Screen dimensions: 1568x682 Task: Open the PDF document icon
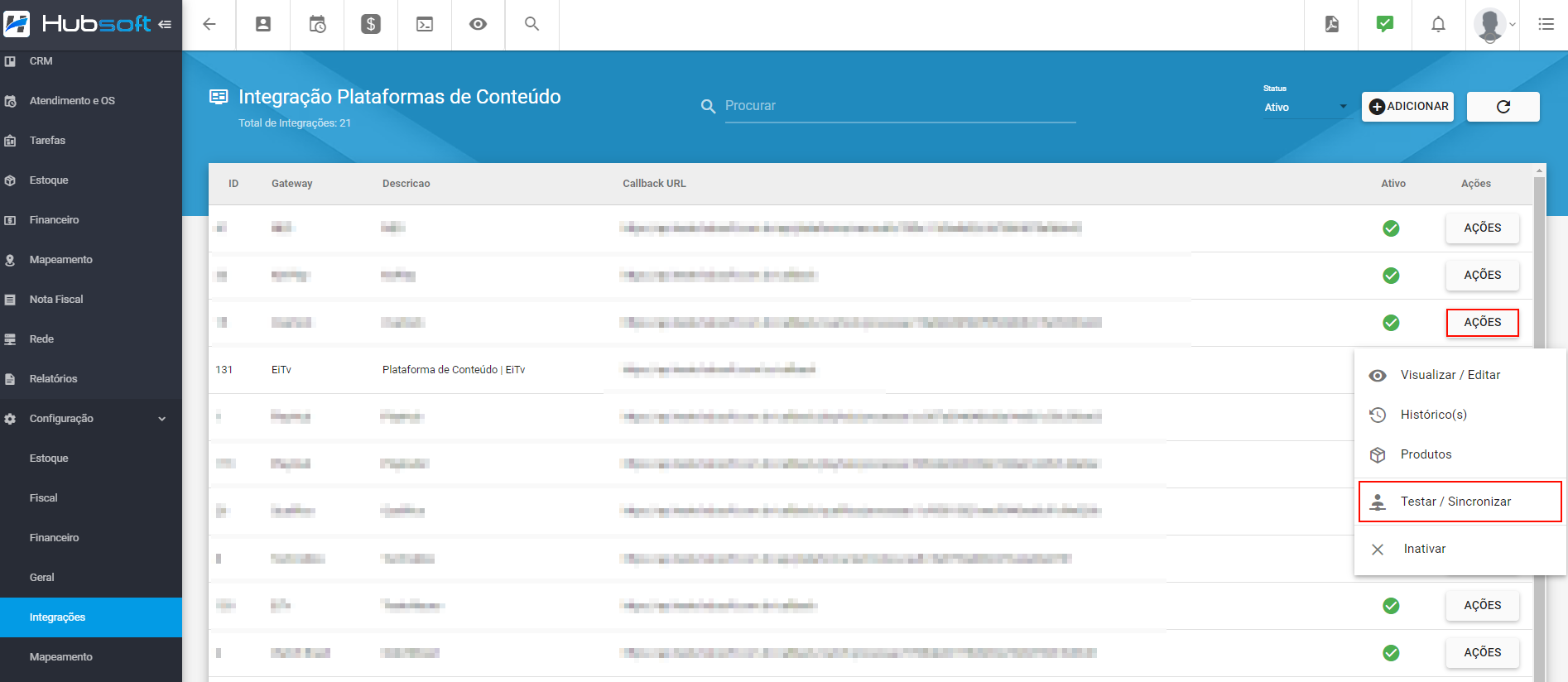click(x=1331, y=24)
